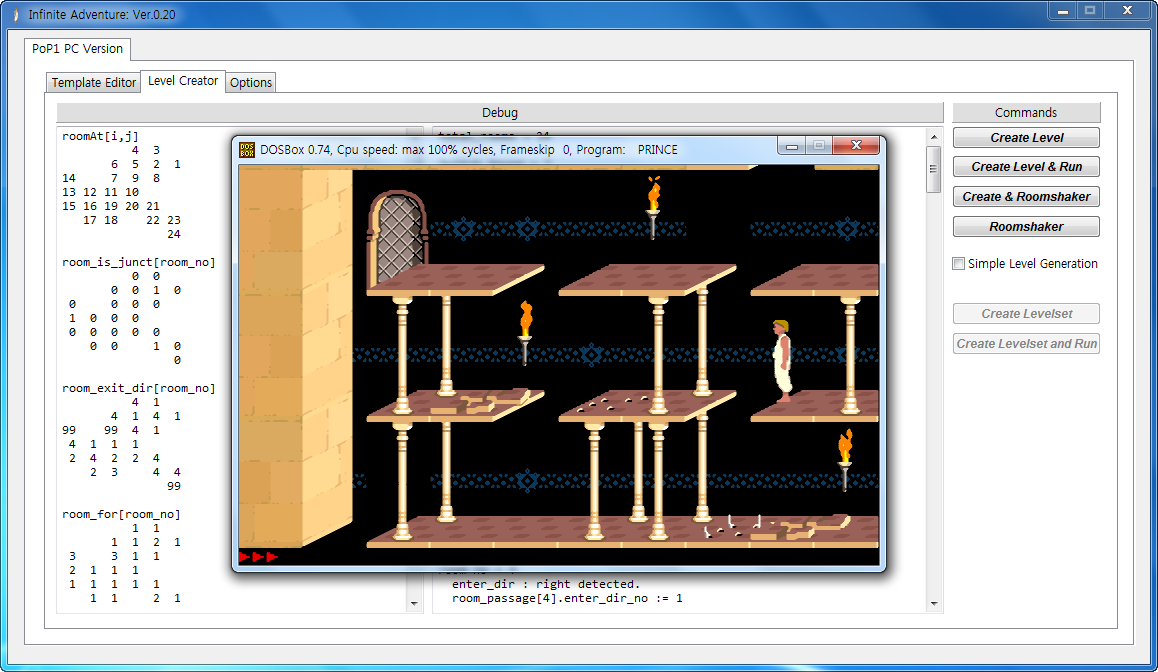Open the Template Editor tab
Viewport: 1158px width, 672px height.
pyautogui.click(x=93, y=83)
